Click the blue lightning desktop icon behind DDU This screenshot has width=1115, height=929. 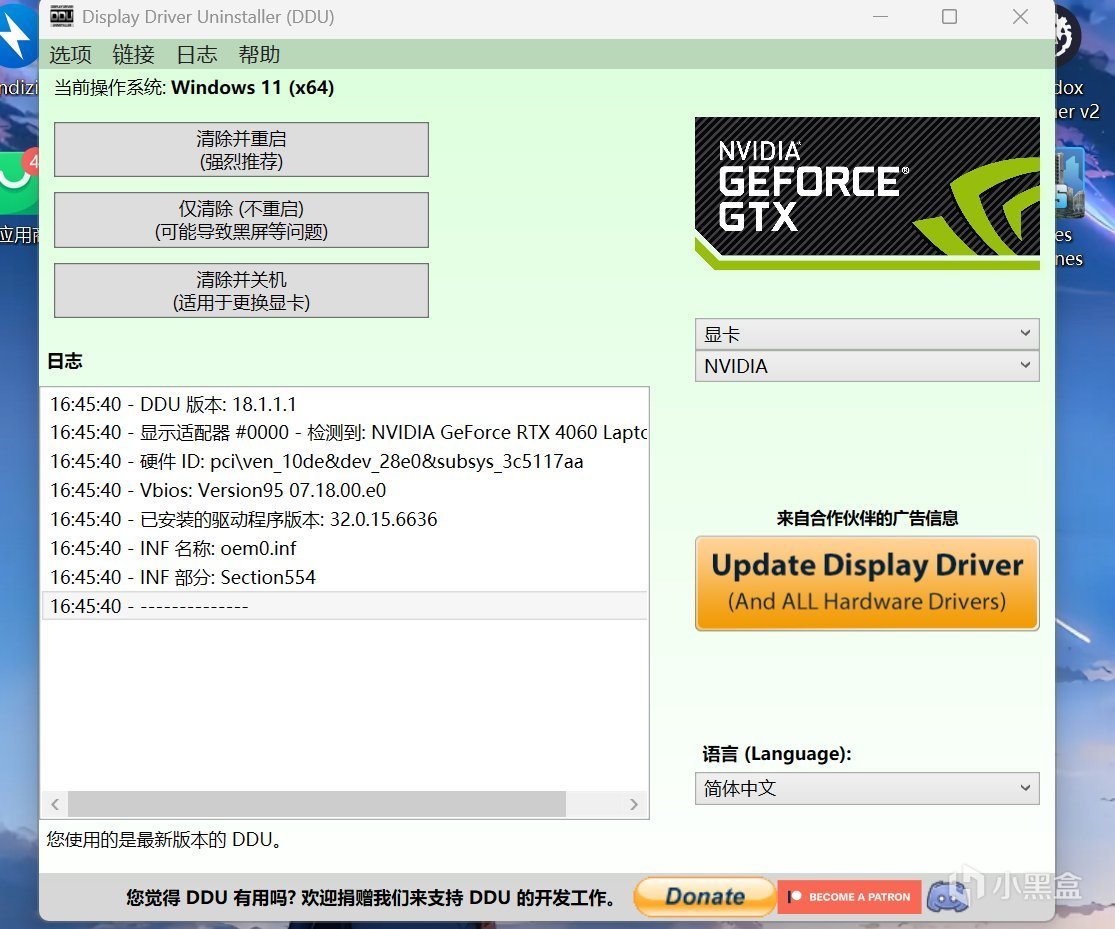pos(17,34)
